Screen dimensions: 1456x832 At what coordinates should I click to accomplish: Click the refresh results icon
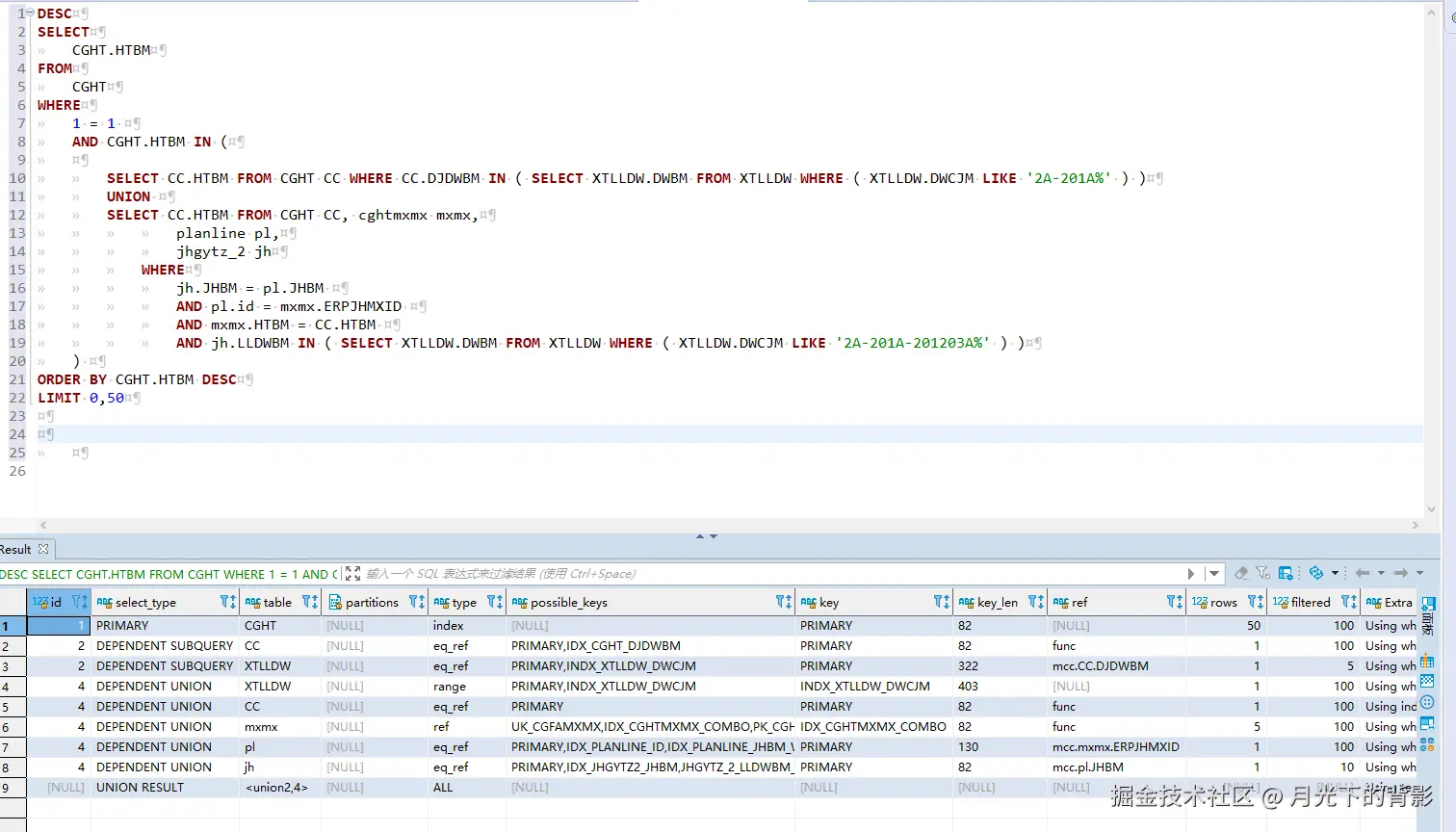click(1315, 573)
